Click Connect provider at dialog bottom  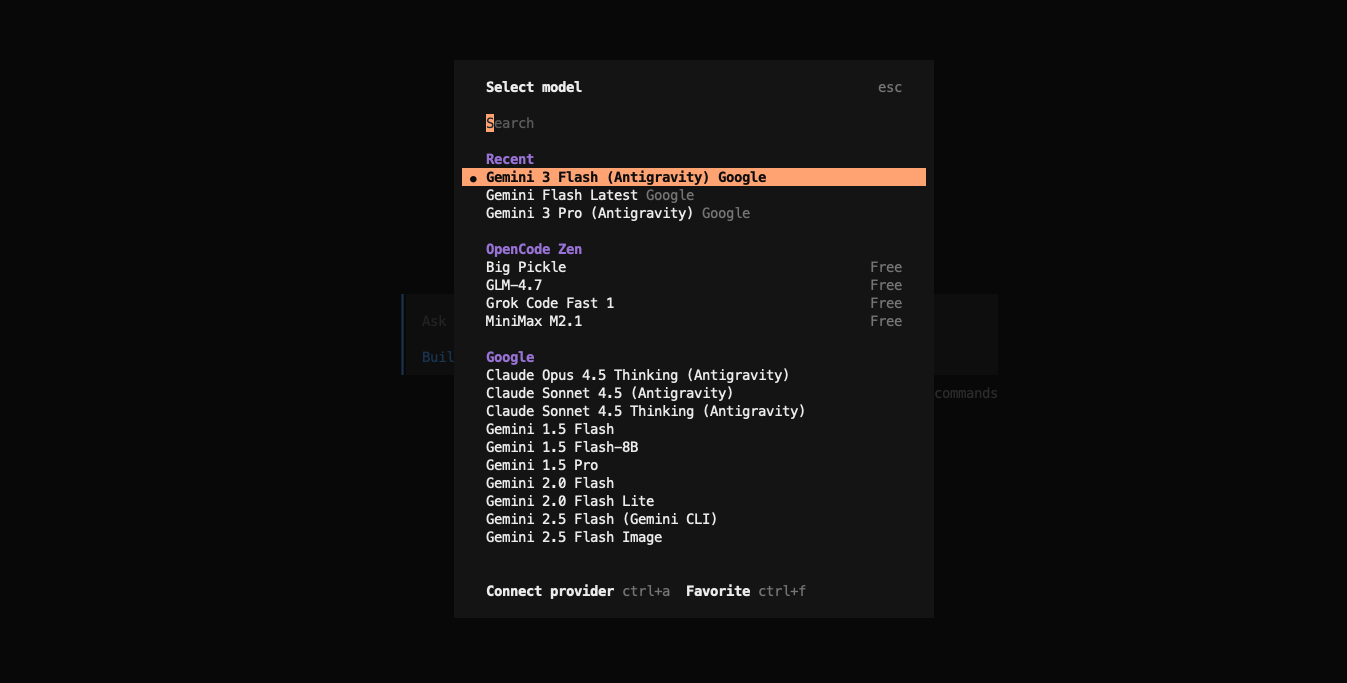point(550,591)
